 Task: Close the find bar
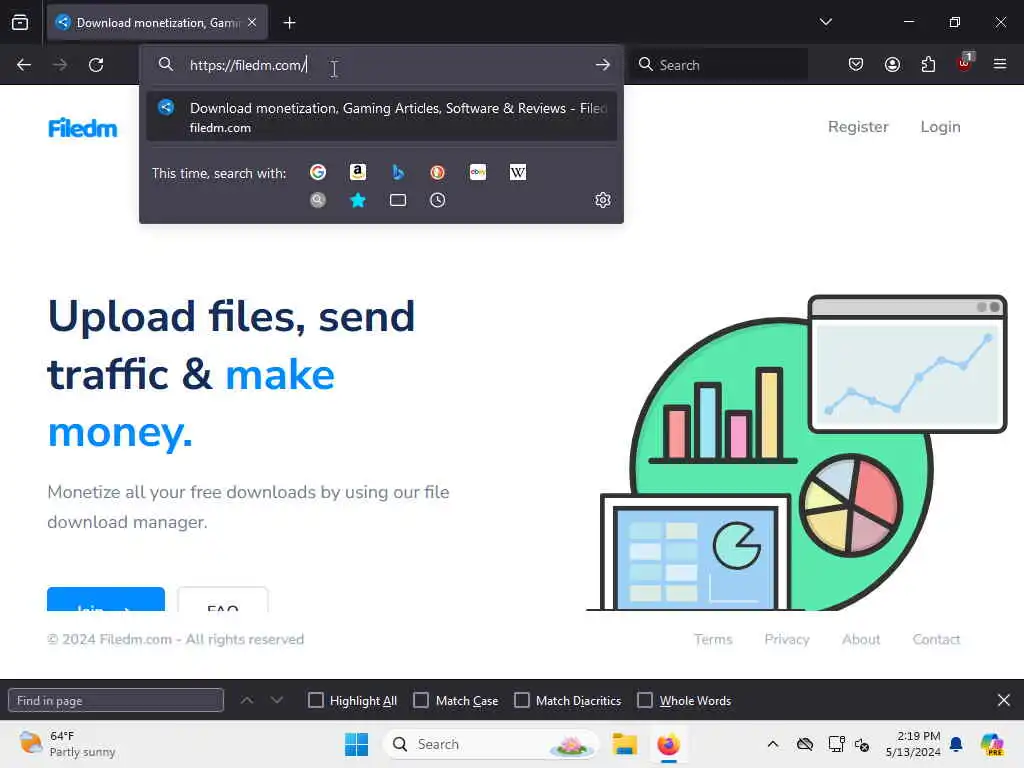tap(1004, 700)
